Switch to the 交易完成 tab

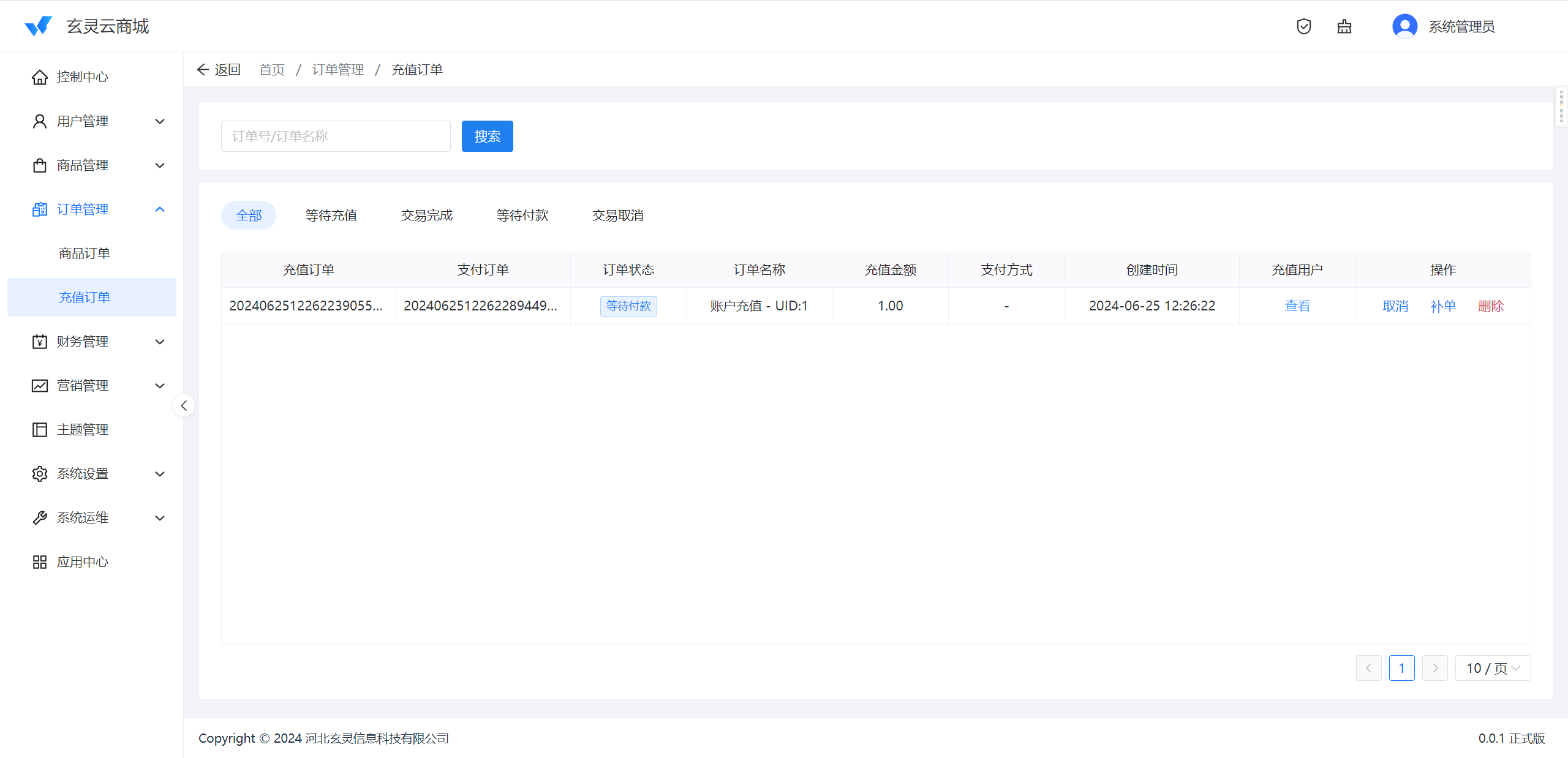click(426, 216)
